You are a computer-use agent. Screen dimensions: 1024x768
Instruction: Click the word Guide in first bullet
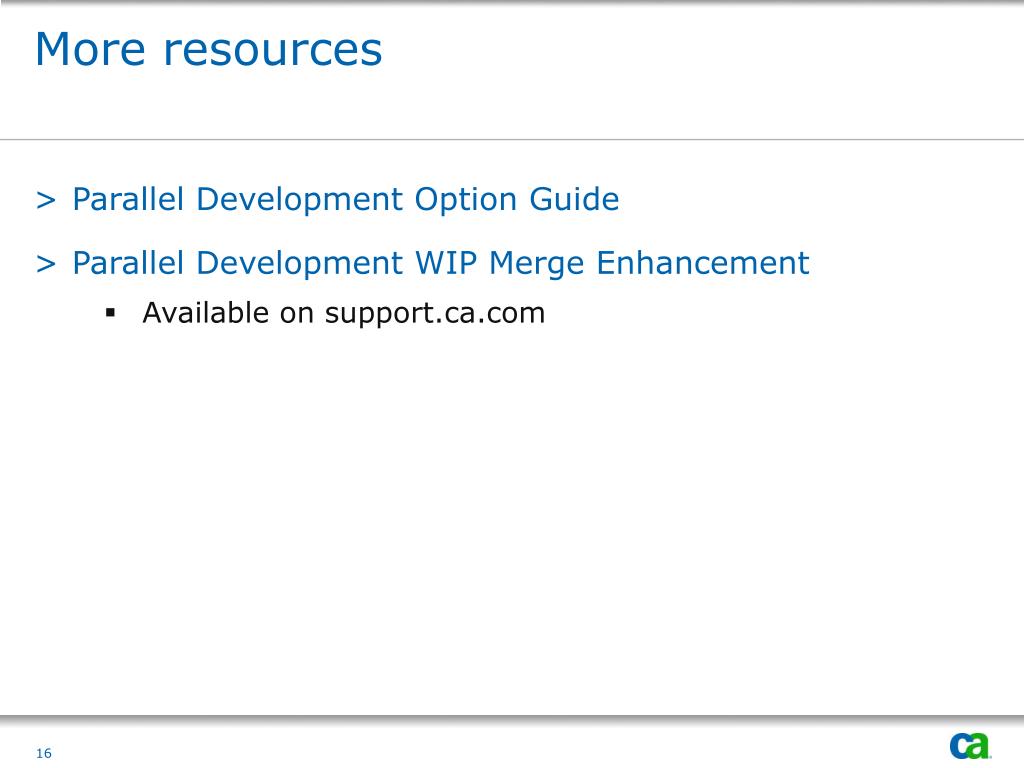click(x=574, y=199)
